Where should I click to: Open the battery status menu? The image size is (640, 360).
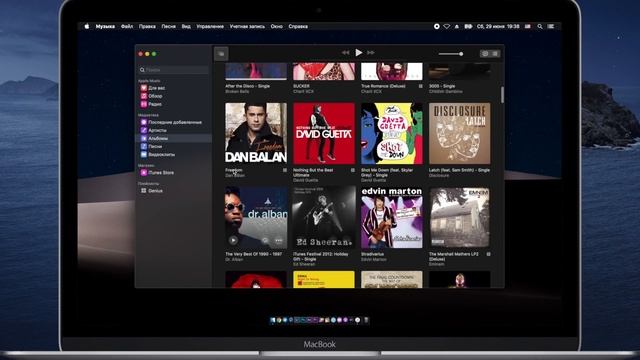pos(468,26)
